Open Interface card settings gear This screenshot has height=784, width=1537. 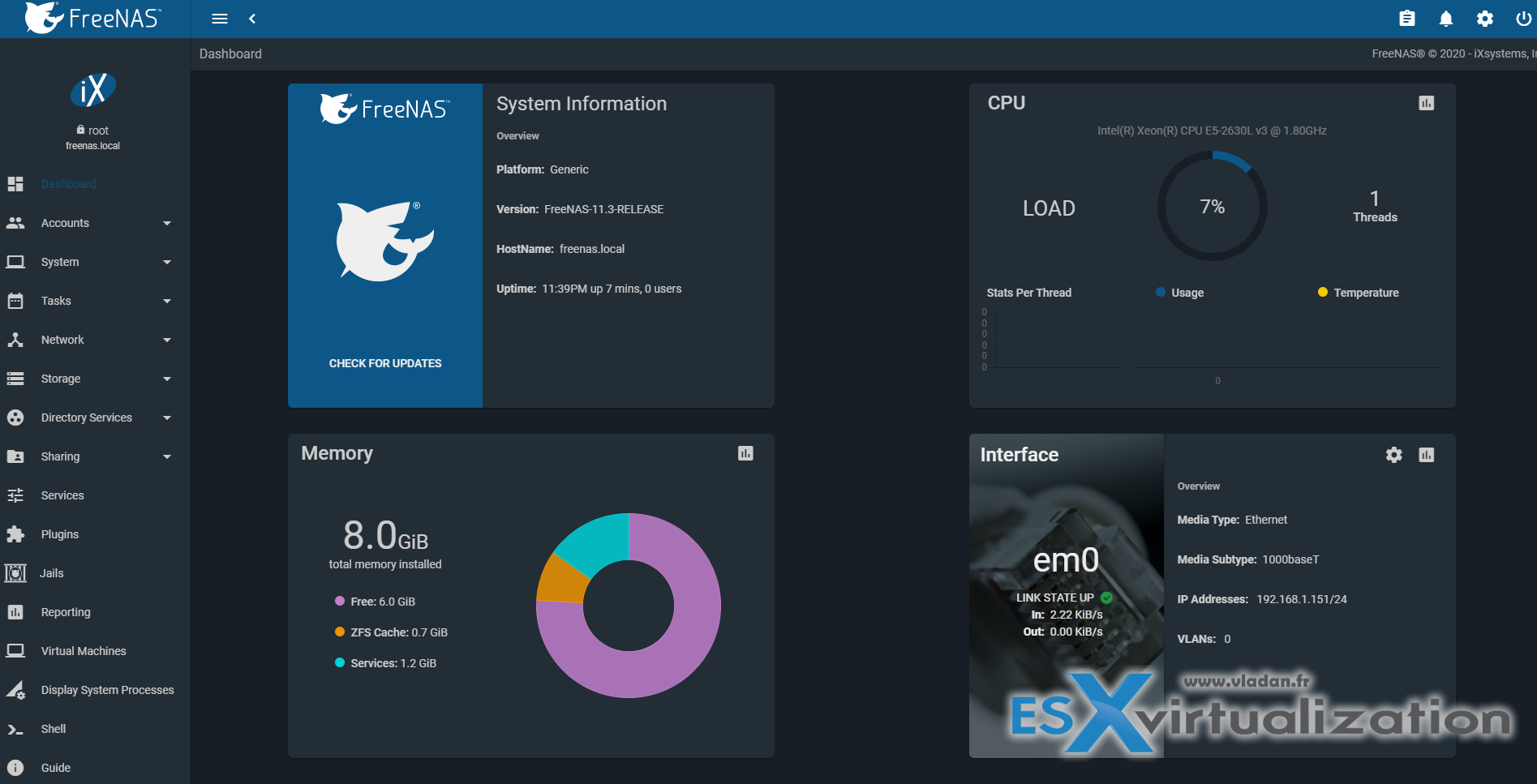pos(1394,455)
